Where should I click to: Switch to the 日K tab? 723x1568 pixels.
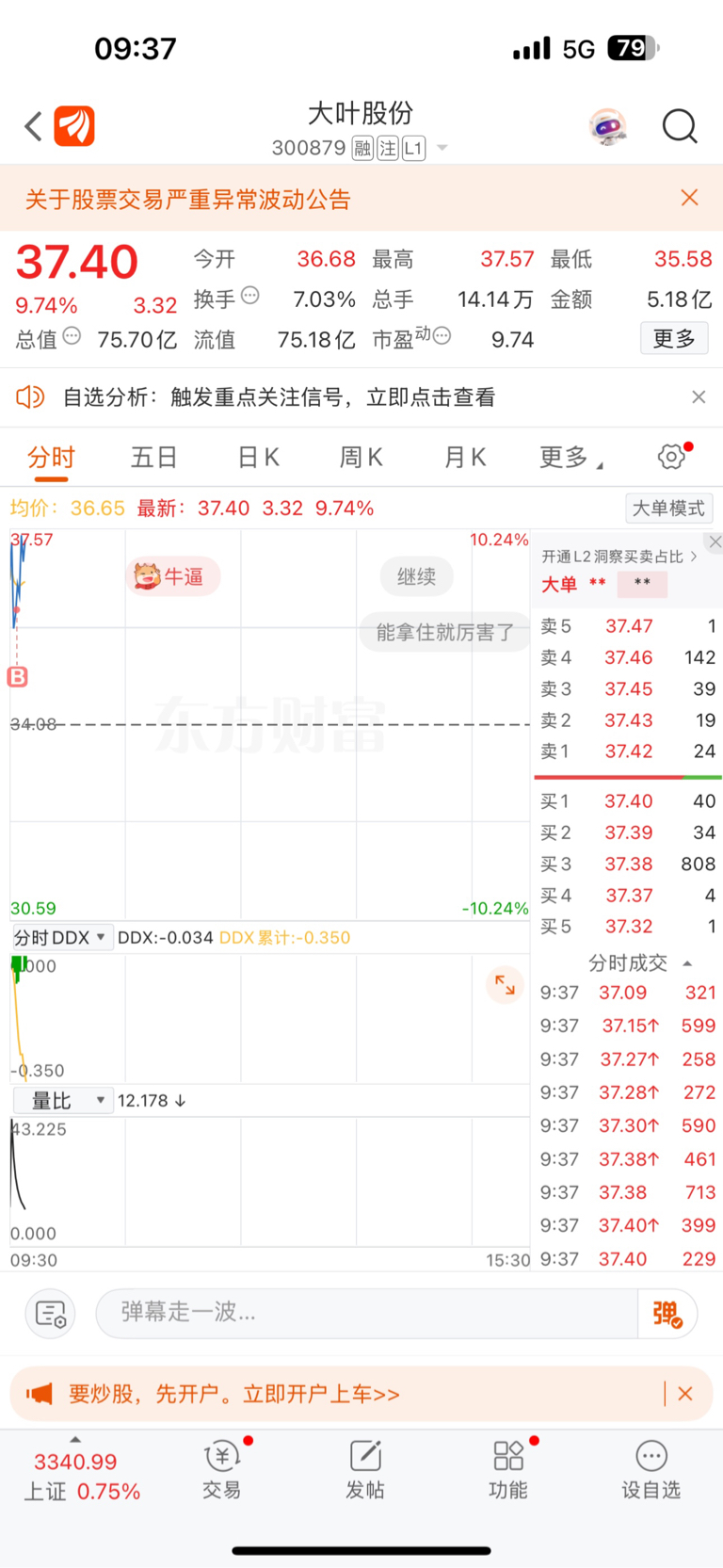pos(258,458)
